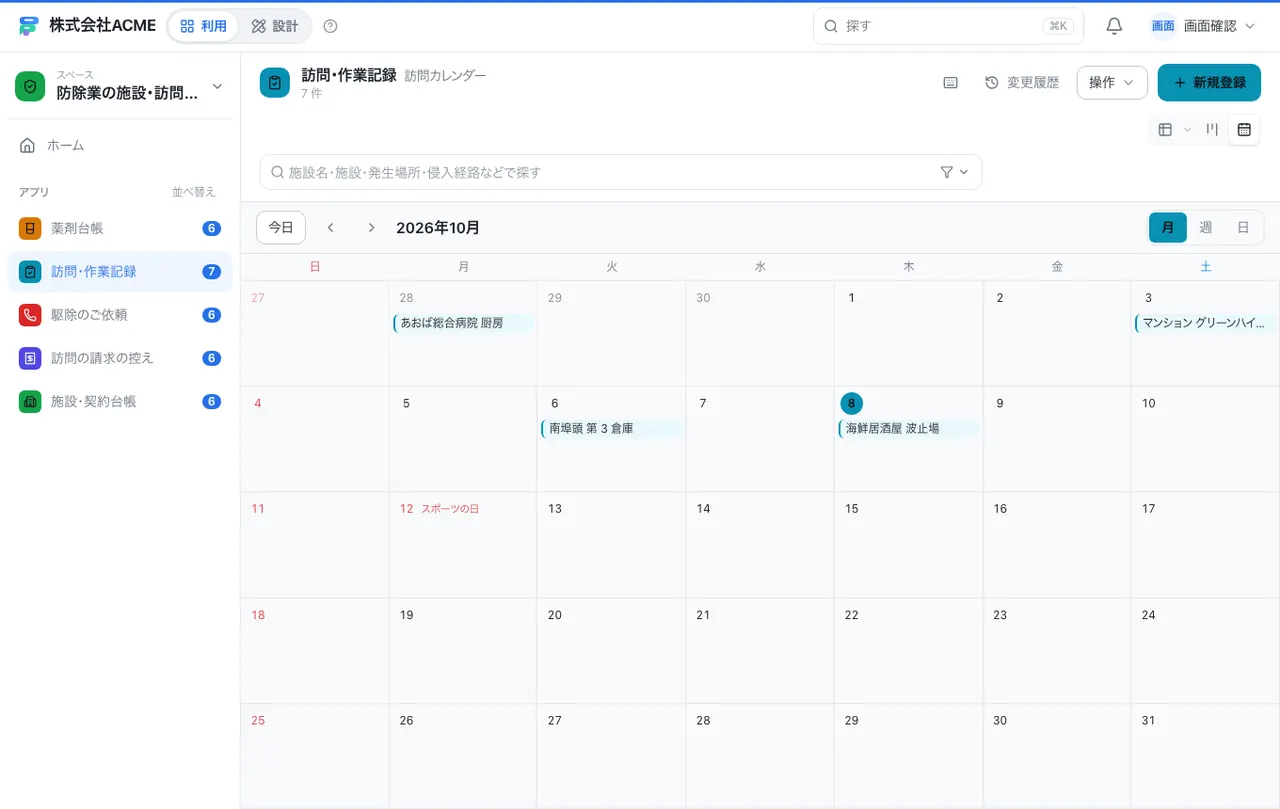
Task: Click the 新規登録 button
Action: pyautogui.click(x=1209, y=83)
